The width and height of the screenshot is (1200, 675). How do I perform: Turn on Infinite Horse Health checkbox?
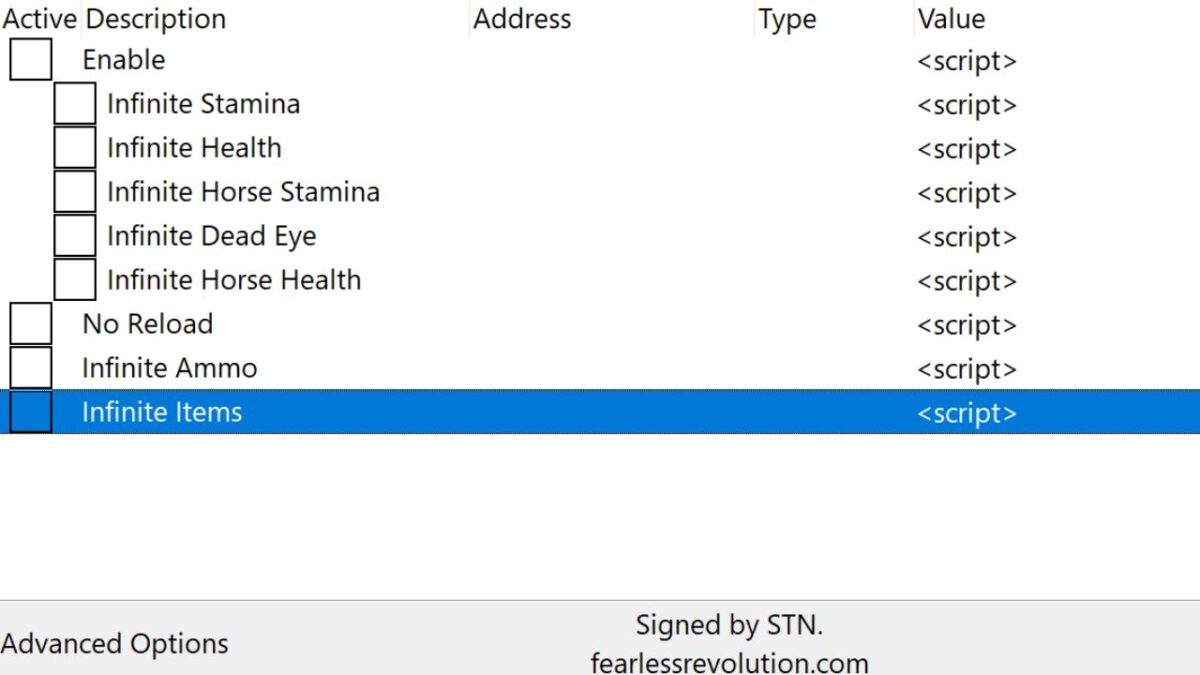pos(75,280)
